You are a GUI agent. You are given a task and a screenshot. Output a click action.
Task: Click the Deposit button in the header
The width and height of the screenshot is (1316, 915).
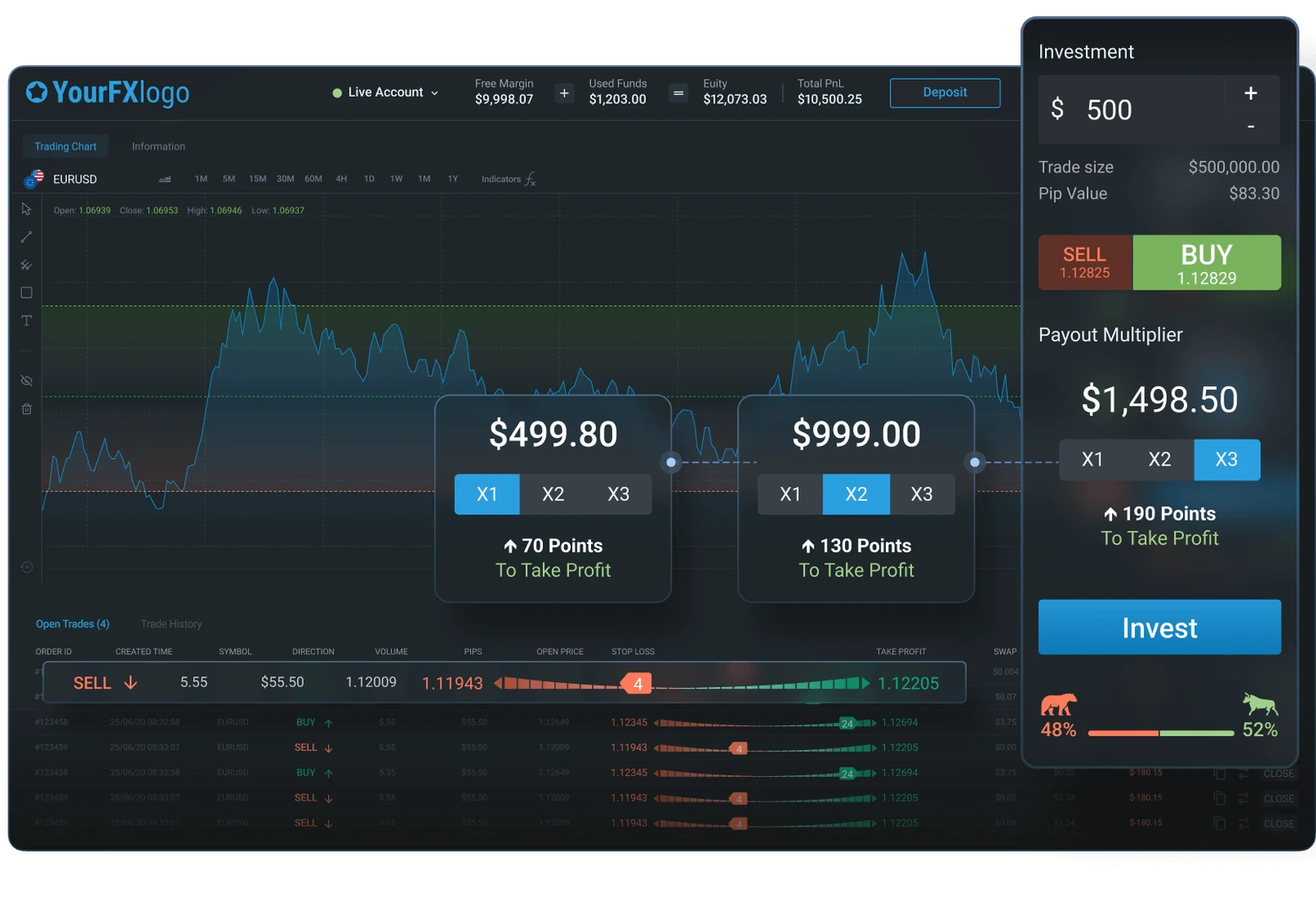(x=944, y=92)
